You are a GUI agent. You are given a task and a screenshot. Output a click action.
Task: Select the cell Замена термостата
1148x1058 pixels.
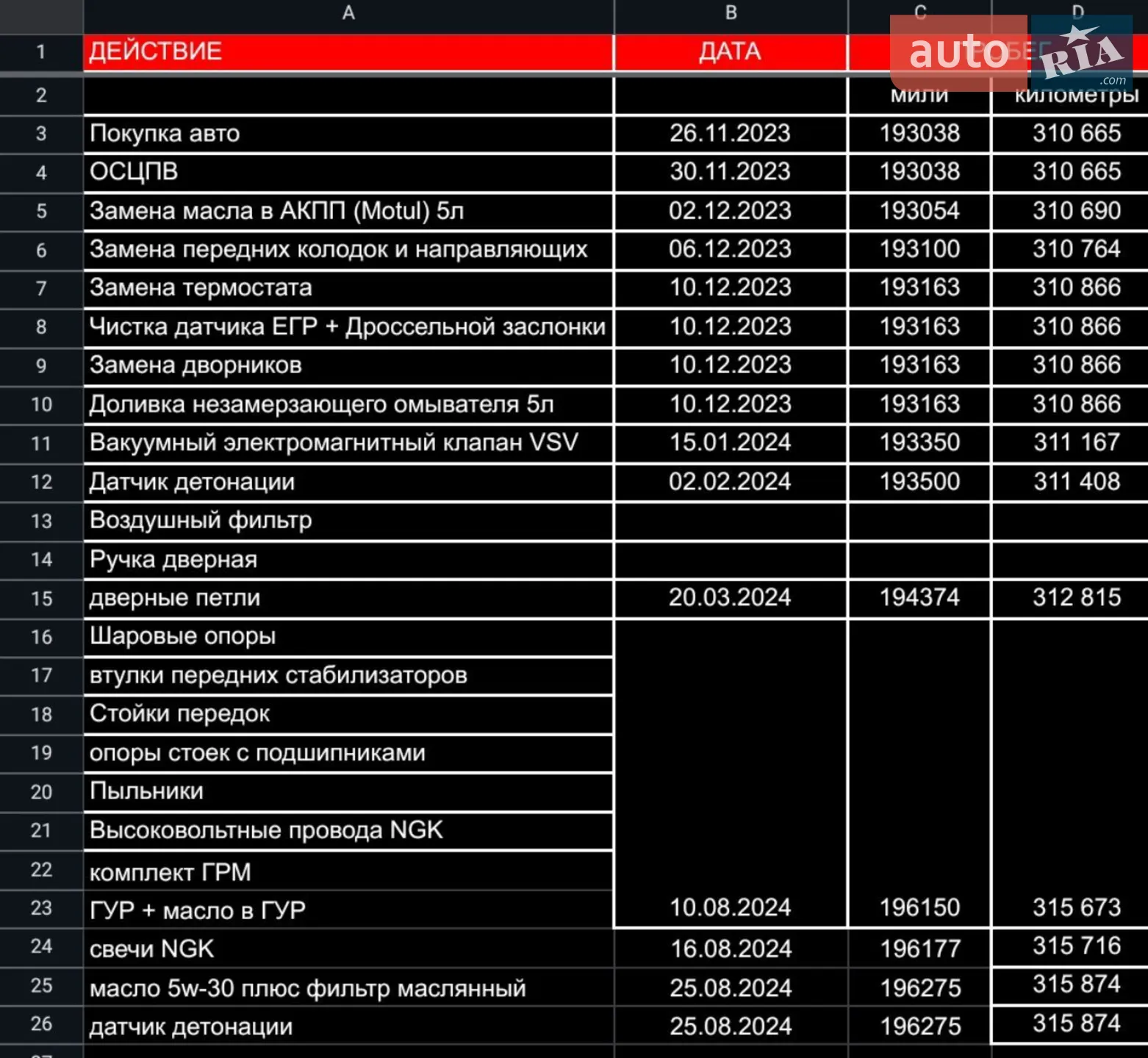tap(348, 288)
